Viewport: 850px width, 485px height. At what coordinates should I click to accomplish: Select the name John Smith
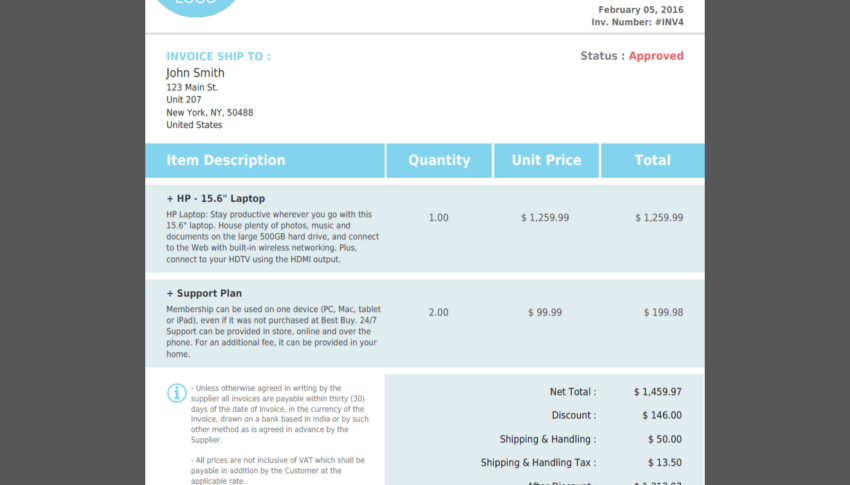click(x=195, y=73)
